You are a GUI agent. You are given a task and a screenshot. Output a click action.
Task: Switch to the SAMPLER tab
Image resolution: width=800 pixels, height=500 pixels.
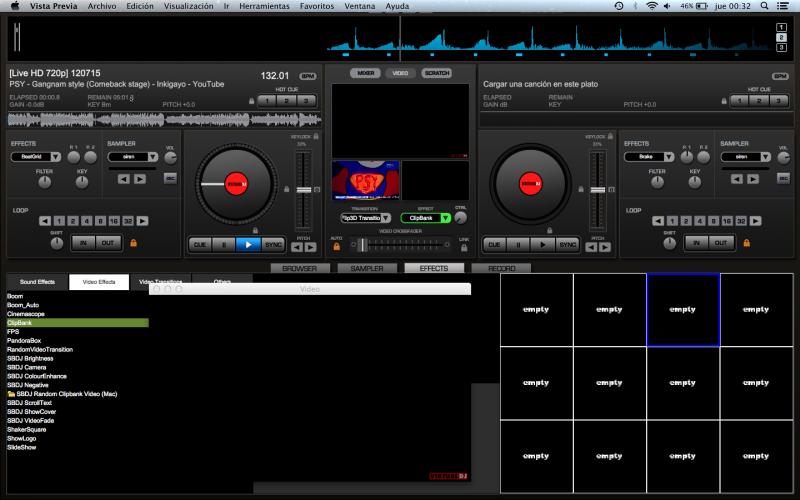click(x=367, y=268)
